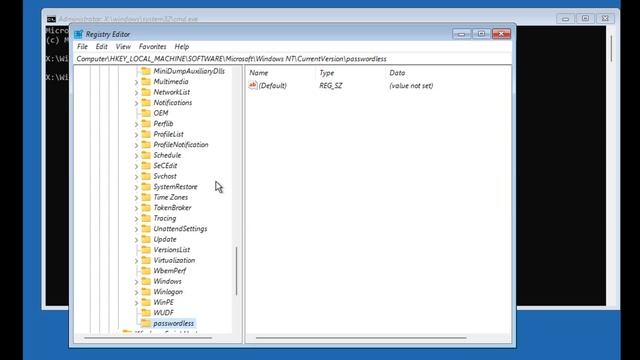Screen dimensions: 640x360
Task: Click the Schedule folder icon
Action: tap(146, 155)
